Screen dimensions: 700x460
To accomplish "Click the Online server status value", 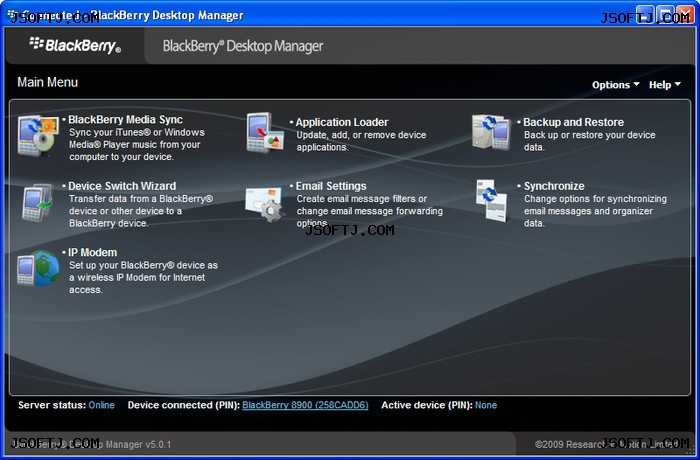I will 101,405.
